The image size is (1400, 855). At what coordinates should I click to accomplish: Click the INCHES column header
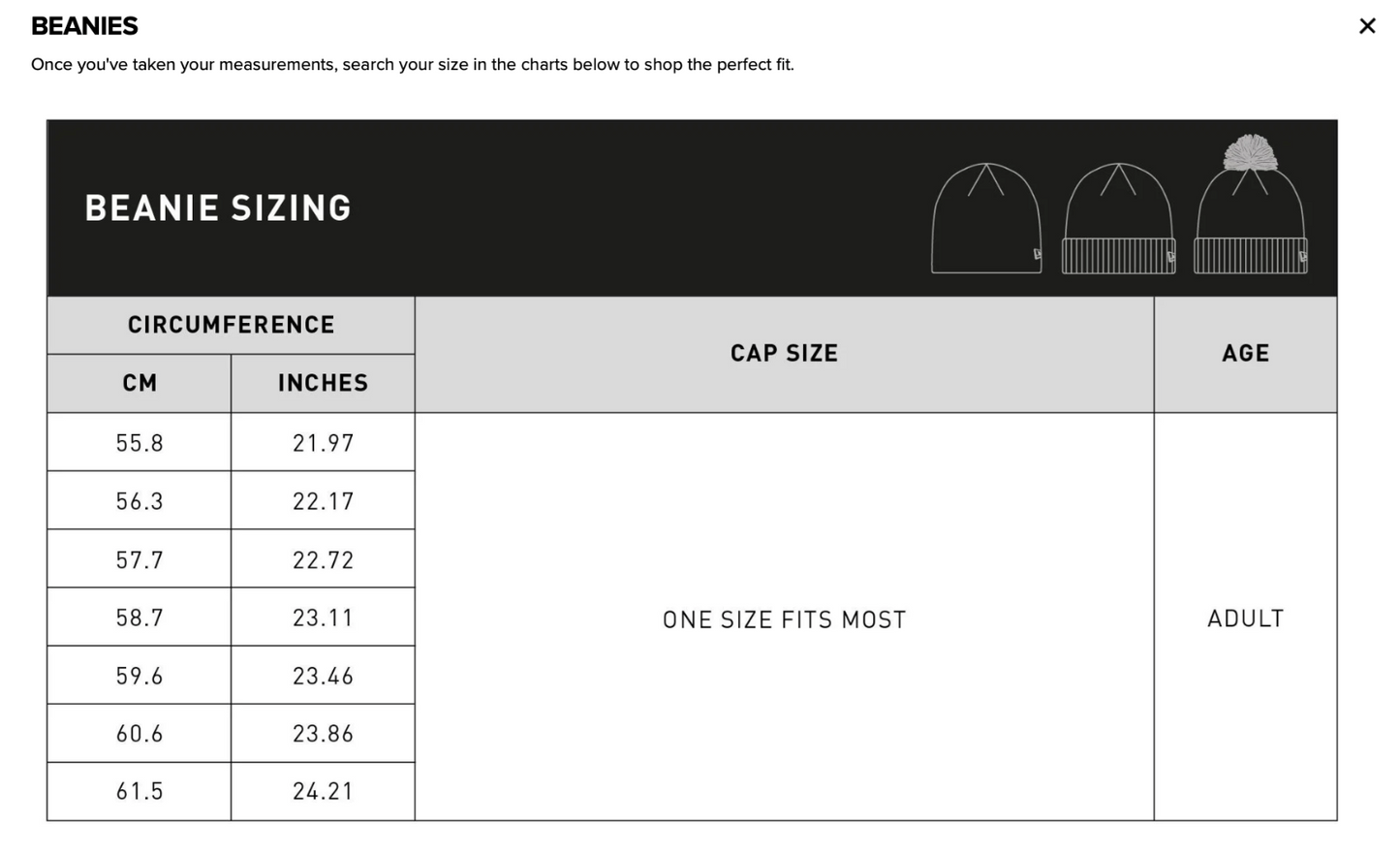[323, 384]
